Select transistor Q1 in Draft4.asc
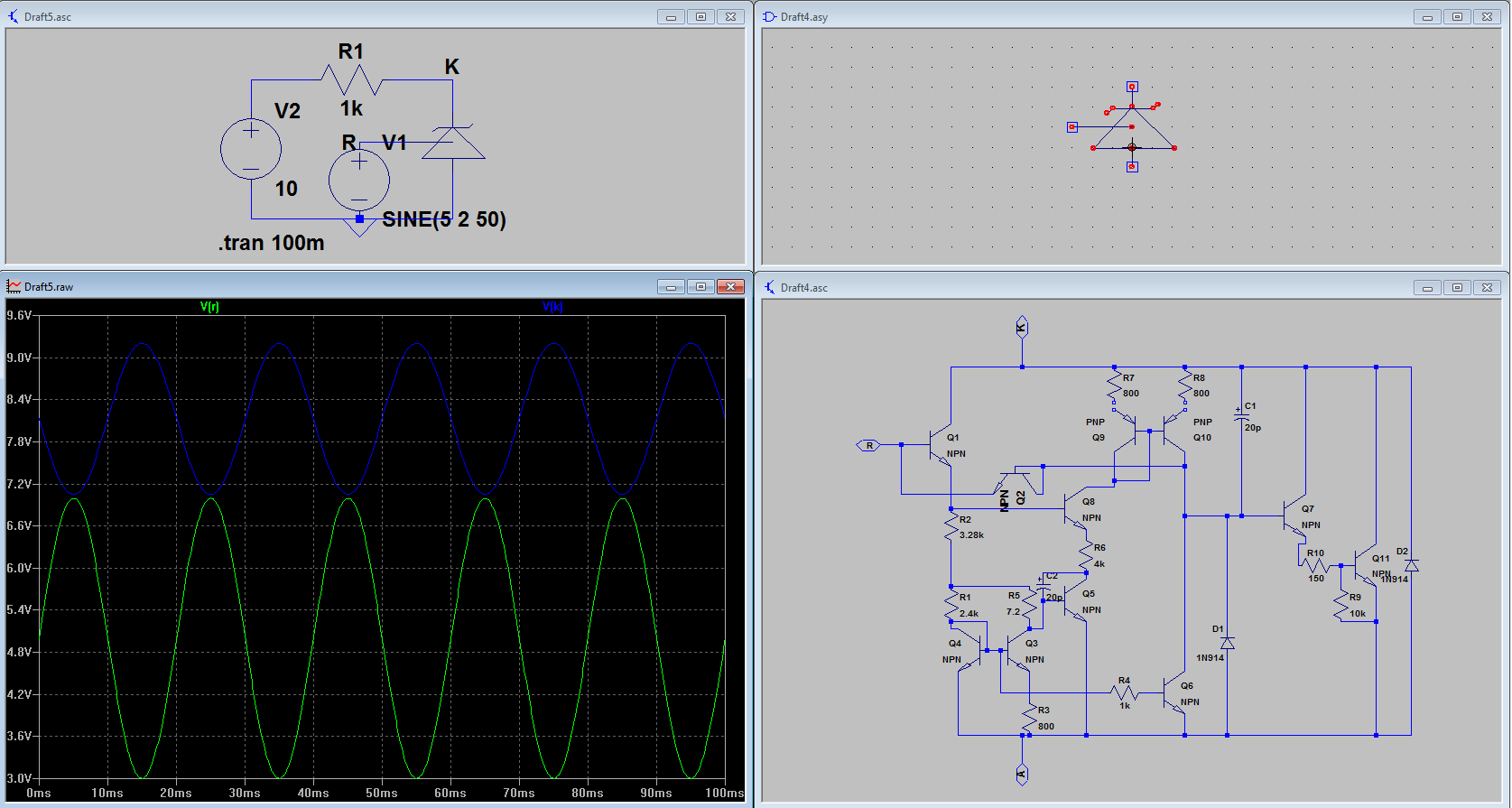 point(940,445)
